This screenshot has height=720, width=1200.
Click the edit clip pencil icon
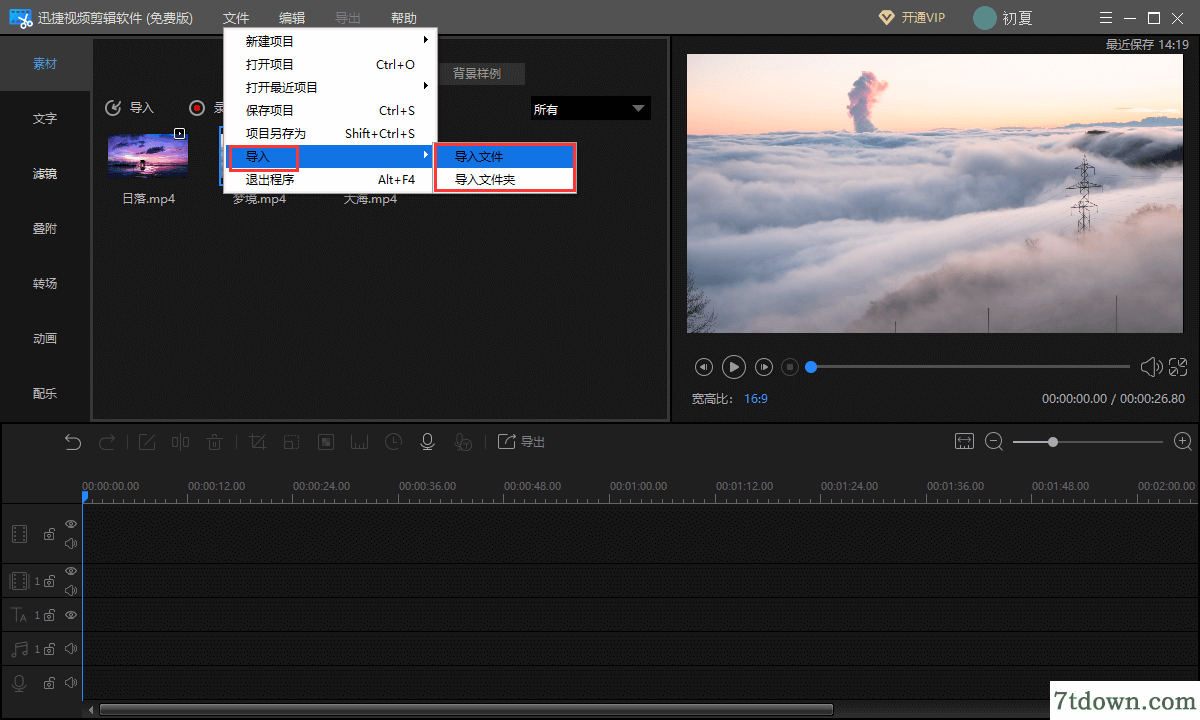coord(147,442)
